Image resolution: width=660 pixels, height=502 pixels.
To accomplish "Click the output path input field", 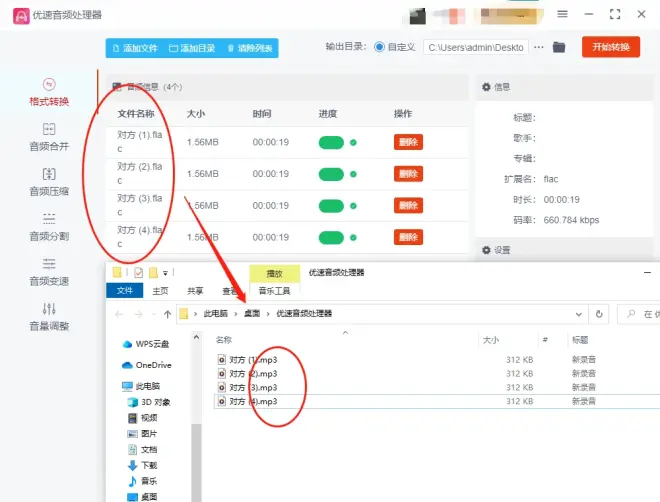I will click(x=476, y=47).
